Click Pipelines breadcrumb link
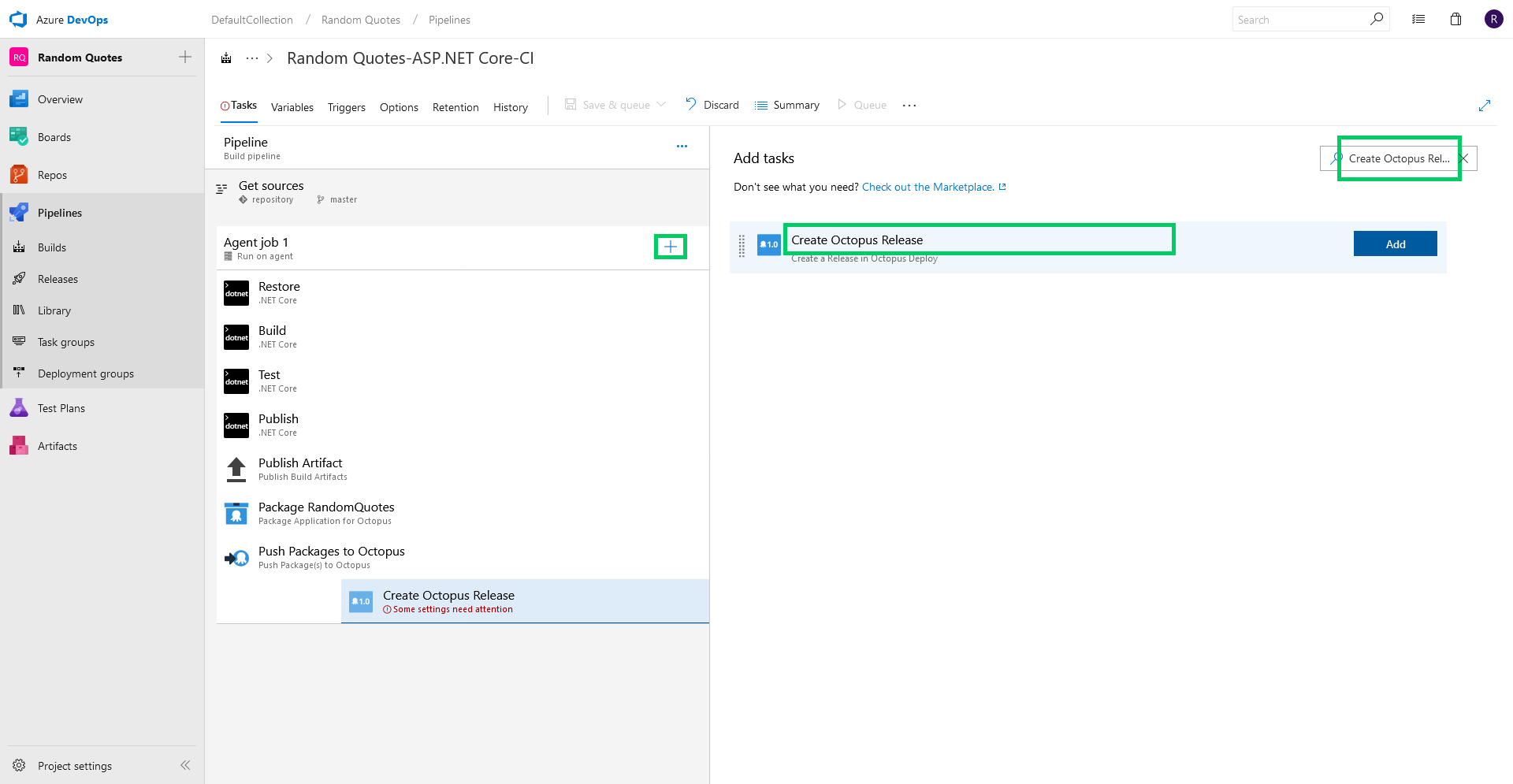The image size is (1513, 784). pyautogui.click(x=449, y=20)
